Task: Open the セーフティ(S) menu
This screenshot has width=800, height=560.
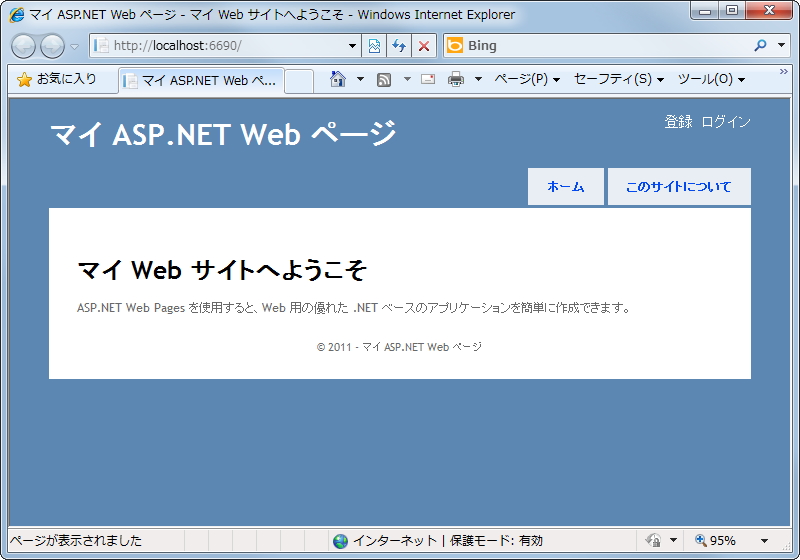Action: tap(619, 79)
